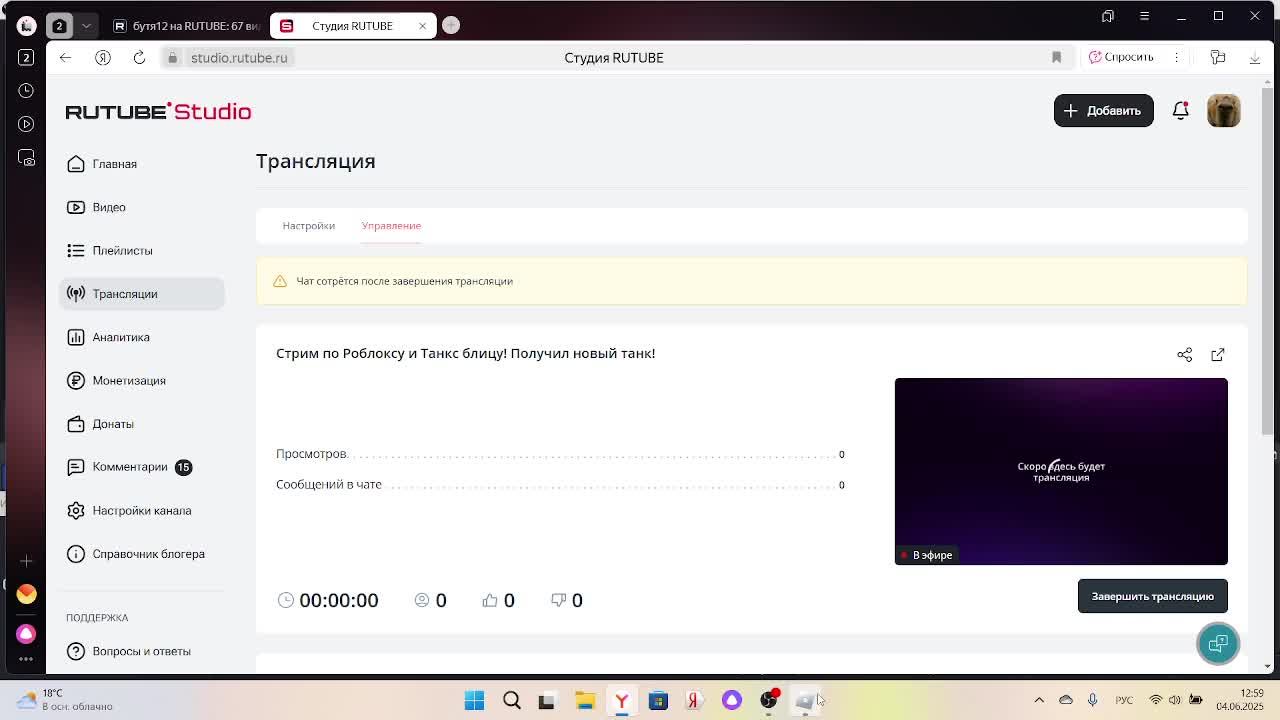Open Alice assistant in left browser panel
Screen dimensions: 1280x720
click(26, 634)
